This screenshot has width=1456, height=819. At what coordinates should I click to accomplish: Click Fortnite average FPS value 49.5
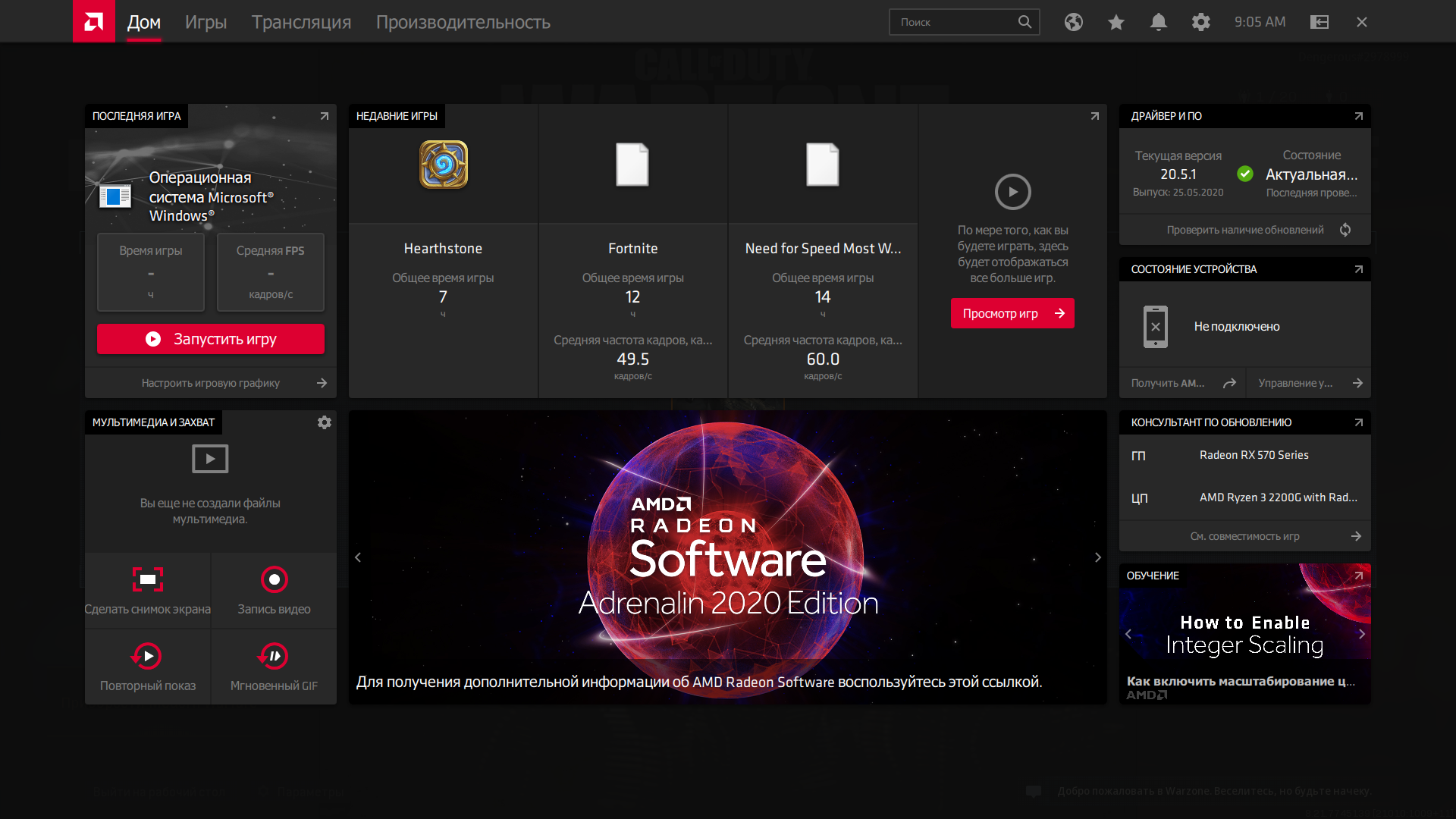(633, 359)
